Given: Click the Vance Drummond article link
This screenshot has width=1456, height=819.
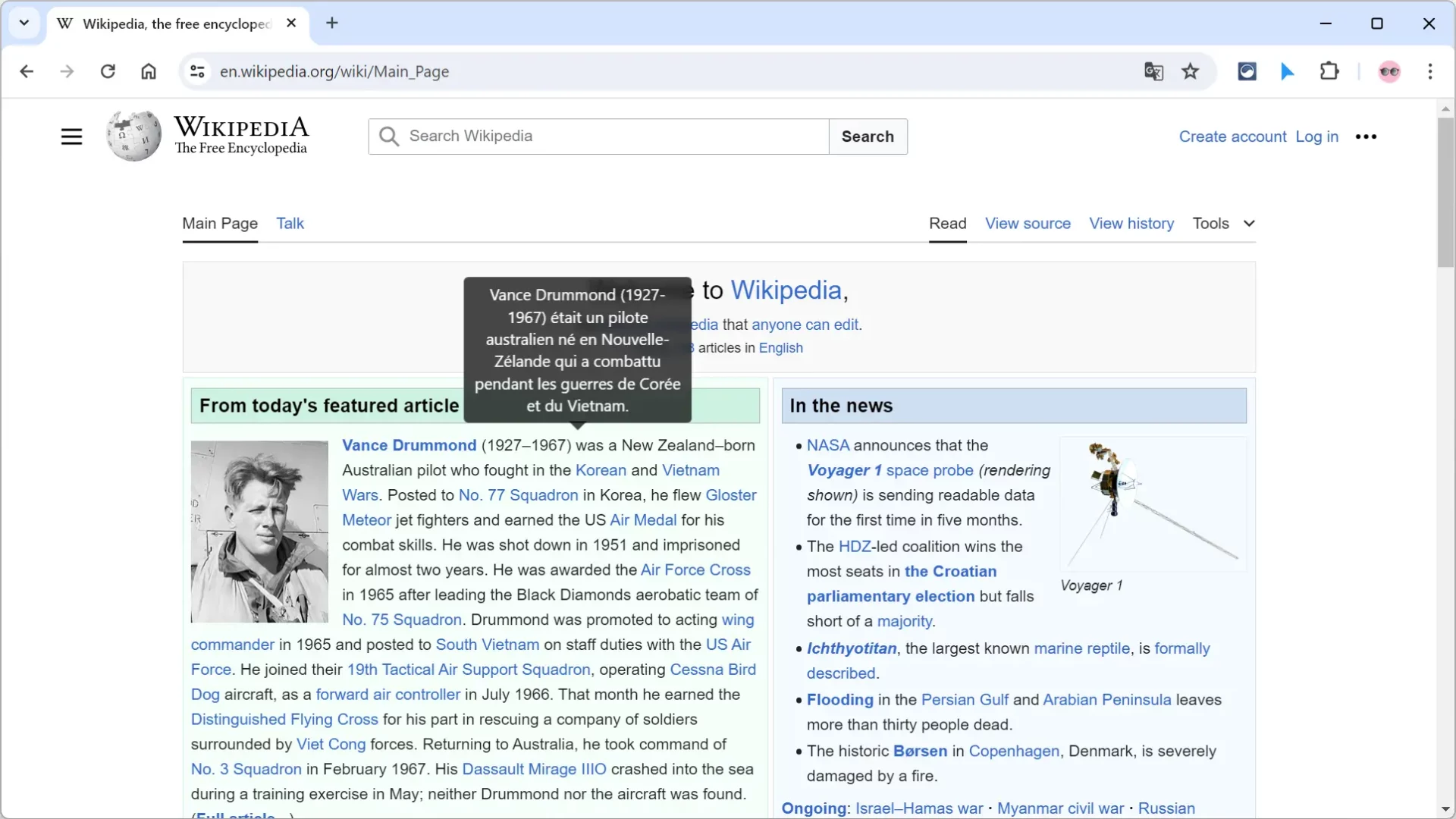Looking at the screenshot, I should point(408,444).
